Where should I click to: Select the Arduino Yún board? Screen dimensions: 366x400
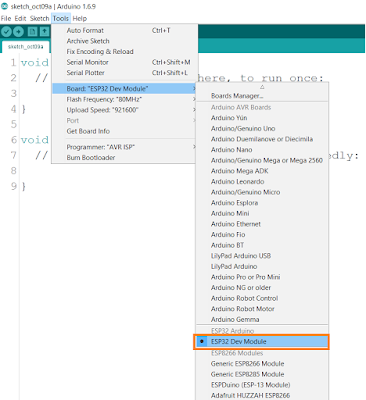(x=262, y=118)
